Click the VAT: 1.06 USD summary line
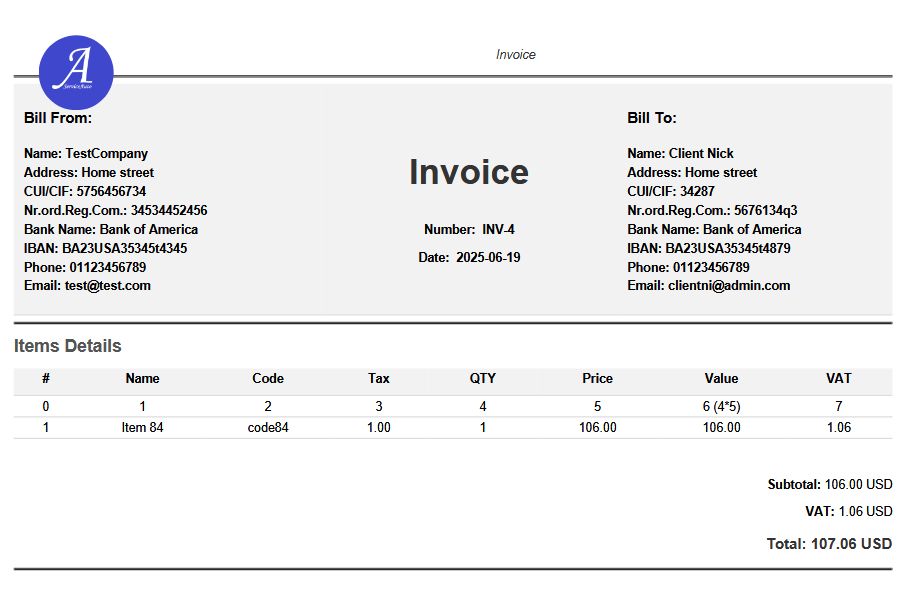 point(848,511)
